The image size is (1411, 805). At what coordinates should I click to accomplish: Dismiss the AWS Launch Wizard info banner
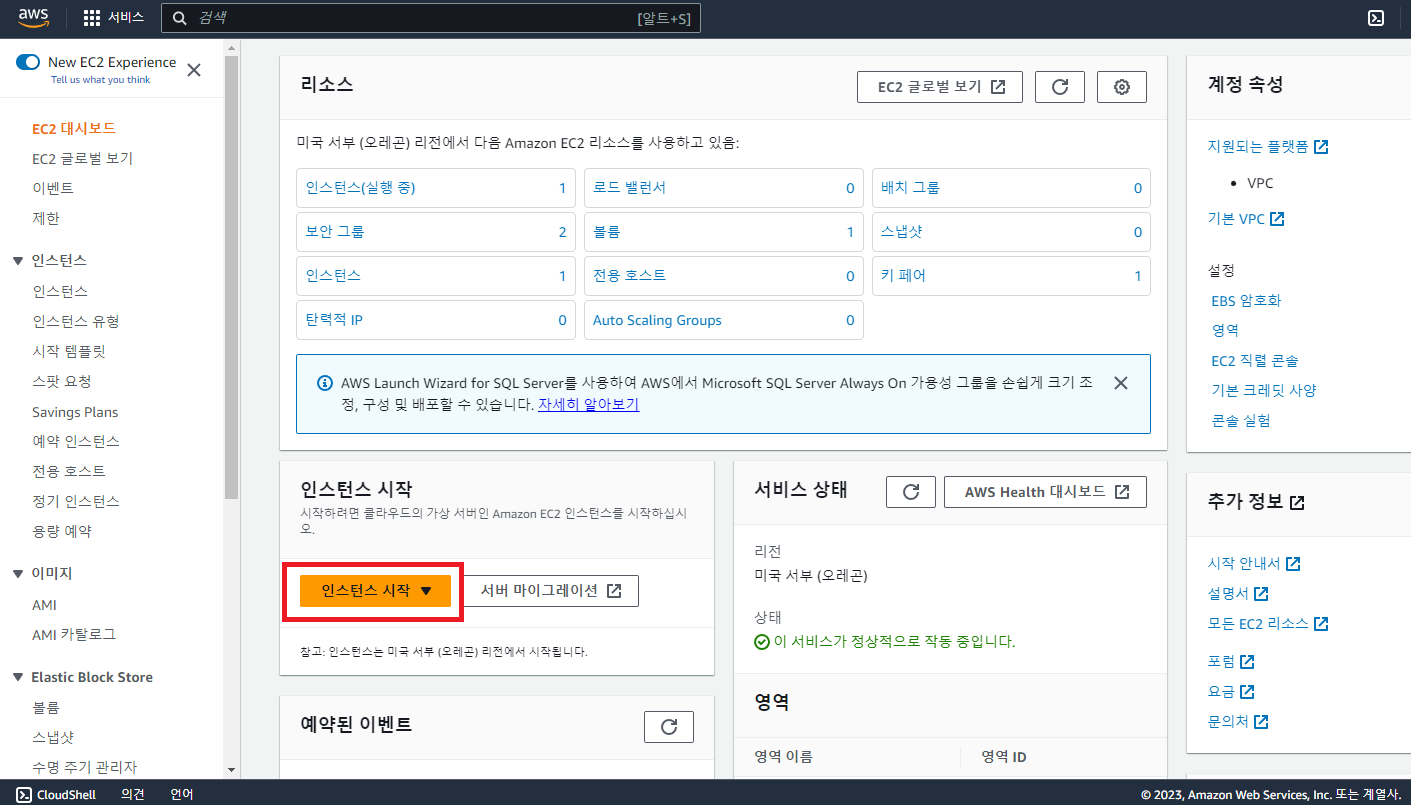pos(1121,383)
